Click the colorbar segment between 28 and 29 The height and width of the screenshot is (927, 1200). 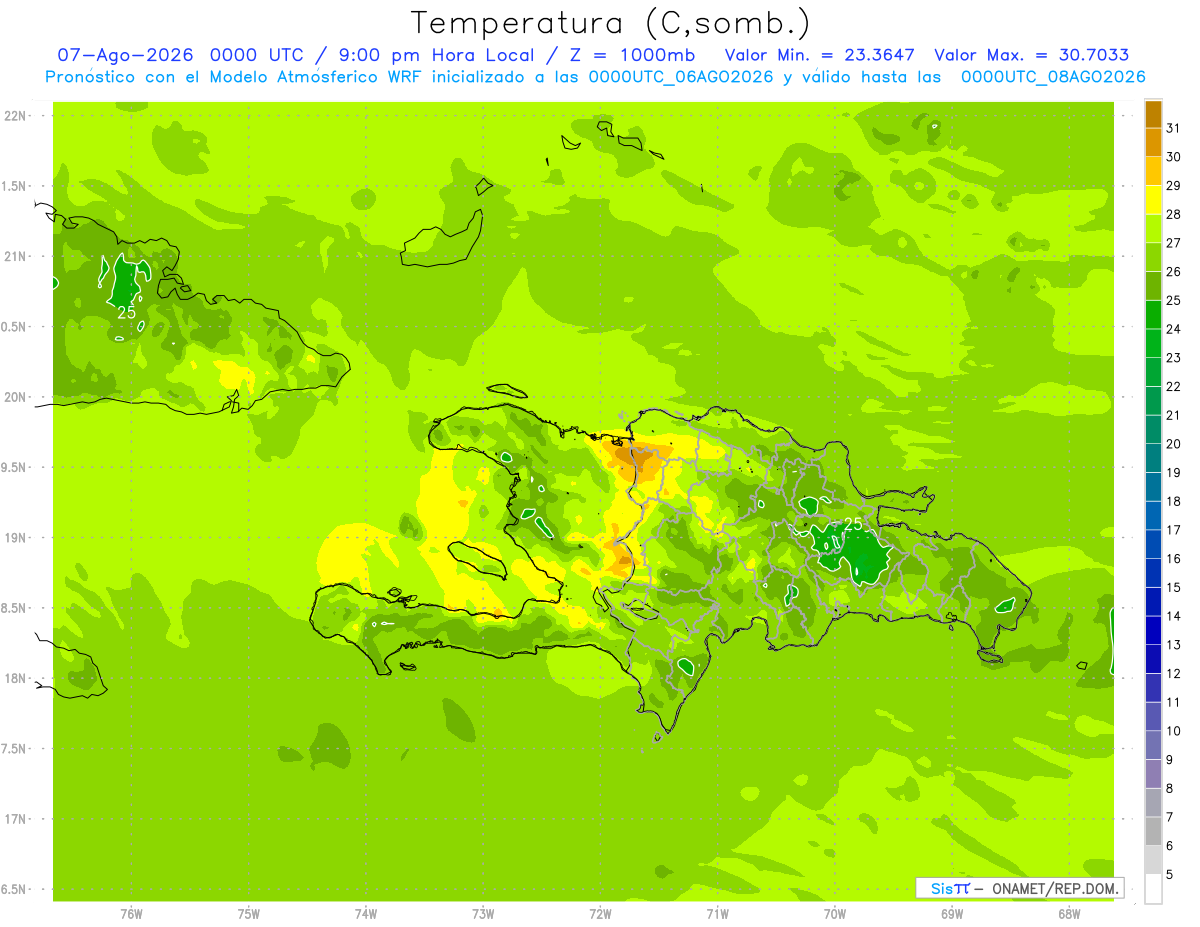pyautogui.click(x=1153, y=200)
